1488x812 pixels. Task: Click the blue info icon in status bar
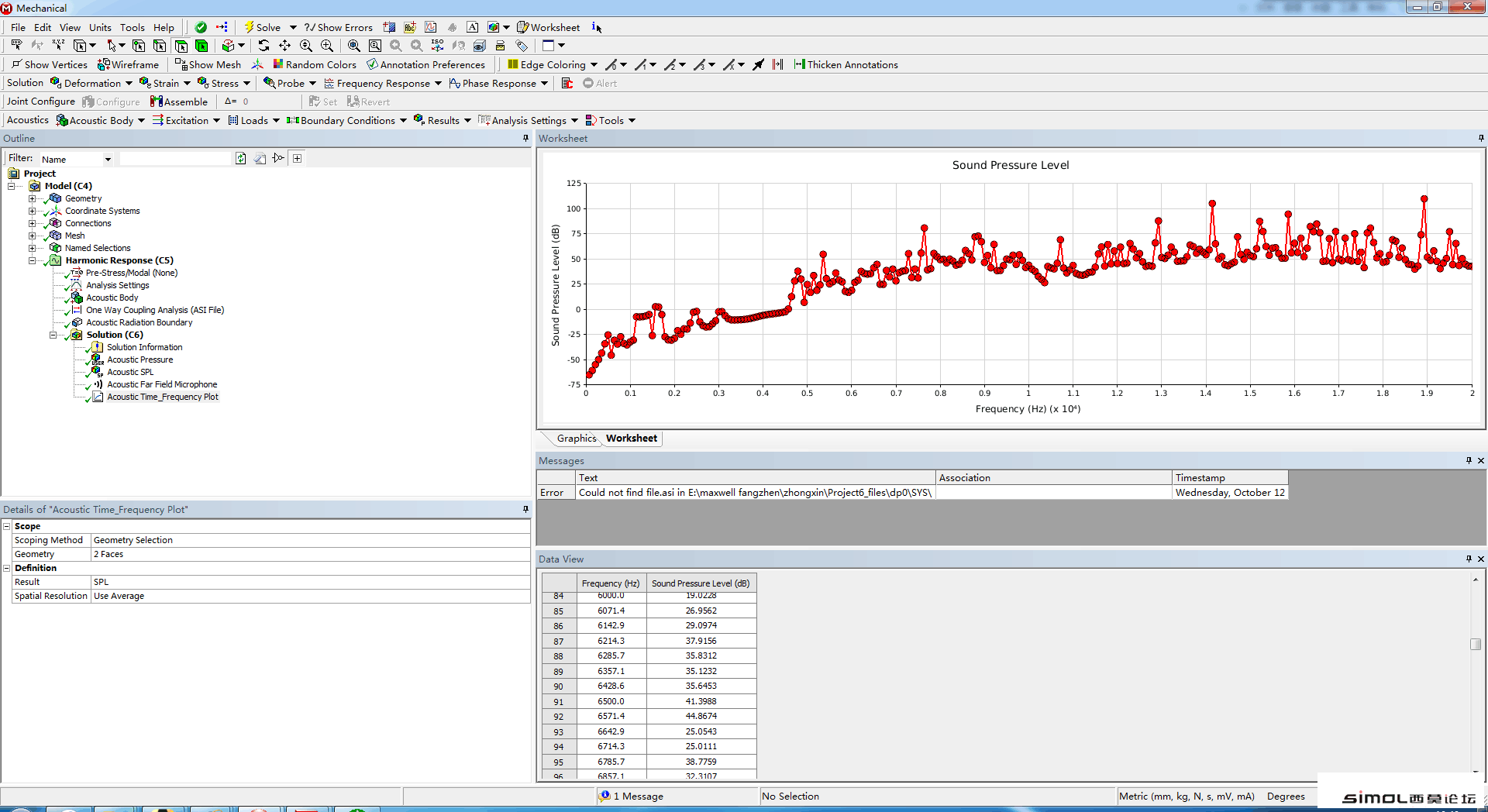coord(605,796)
